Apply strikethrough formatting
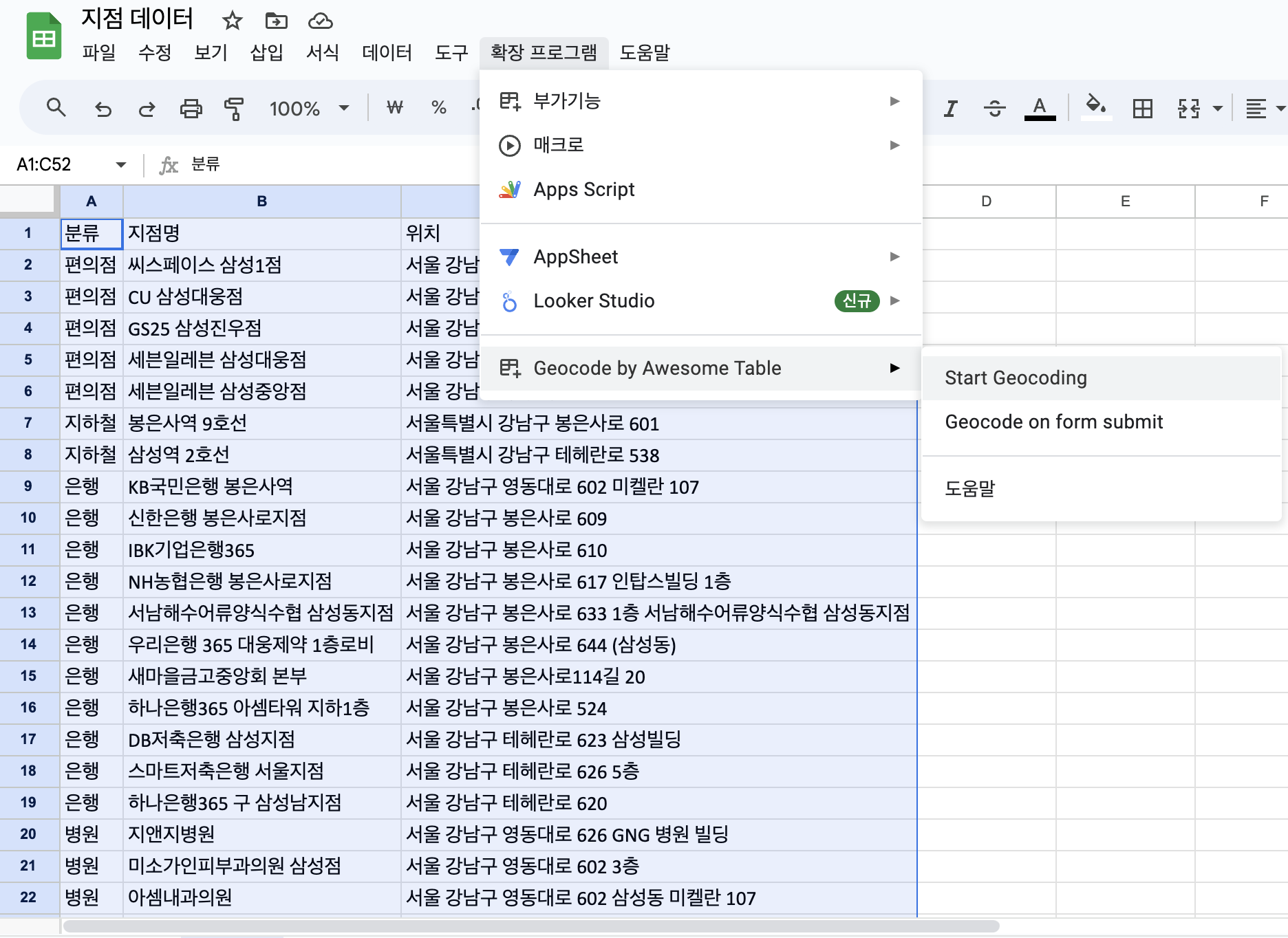 pyautogui.click(x=995, y=108)
